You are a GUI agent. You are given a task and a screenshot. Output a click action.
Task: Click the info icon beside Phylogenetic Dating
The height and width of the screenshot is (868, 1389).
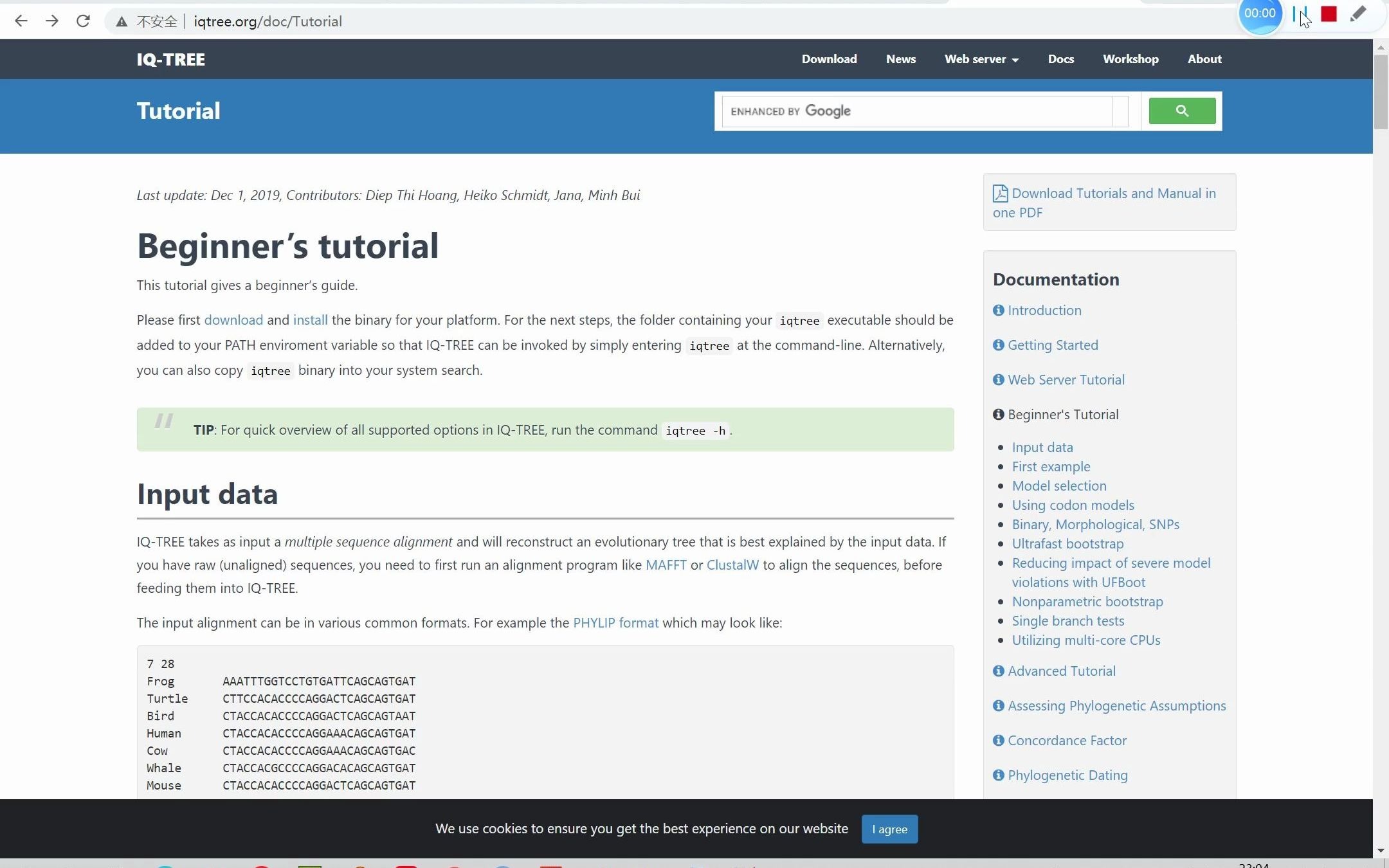point(998,775)
